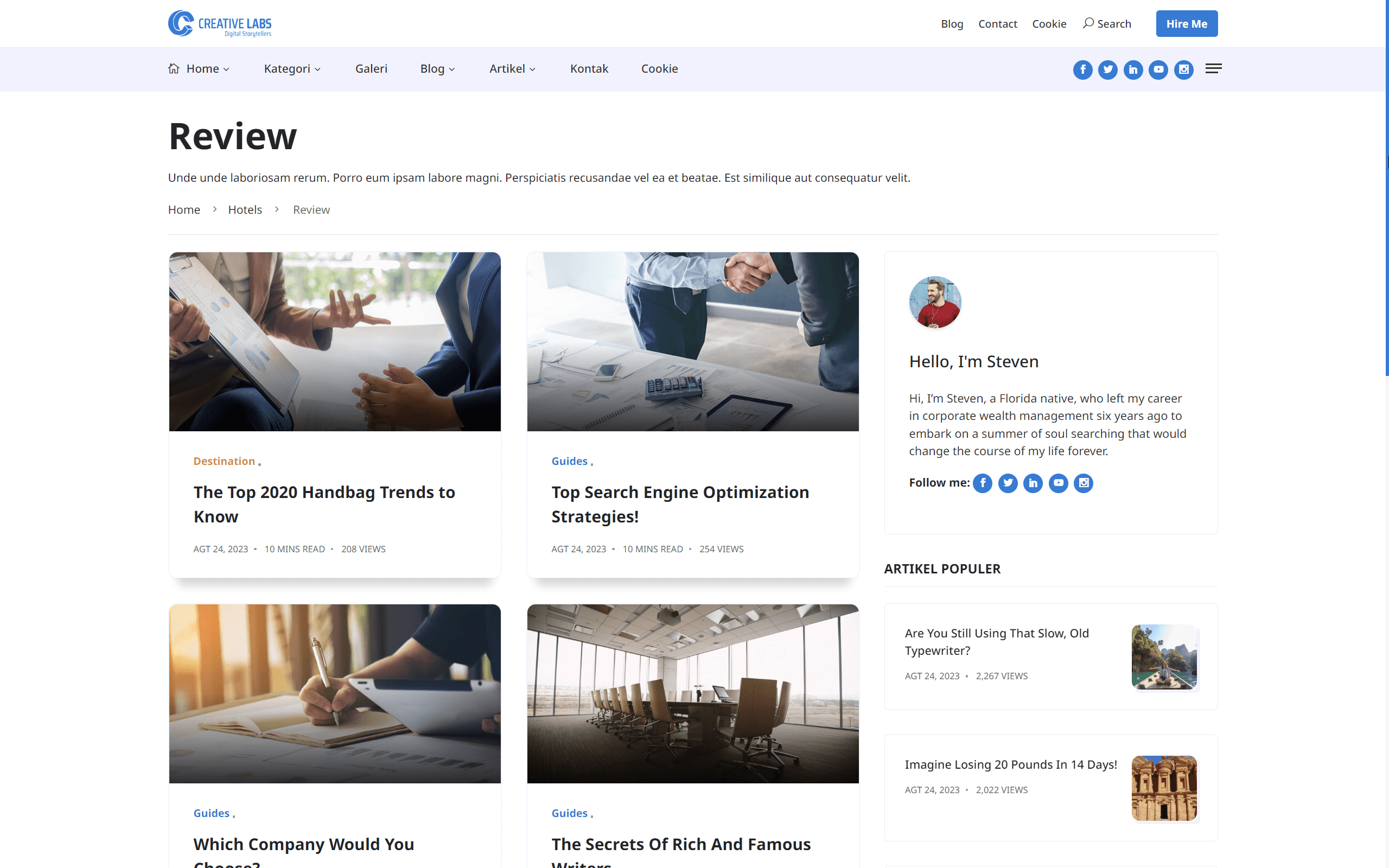Open the Typewriter article thumbnail image
The image size is (1389, 868).
pos(1164,657)
